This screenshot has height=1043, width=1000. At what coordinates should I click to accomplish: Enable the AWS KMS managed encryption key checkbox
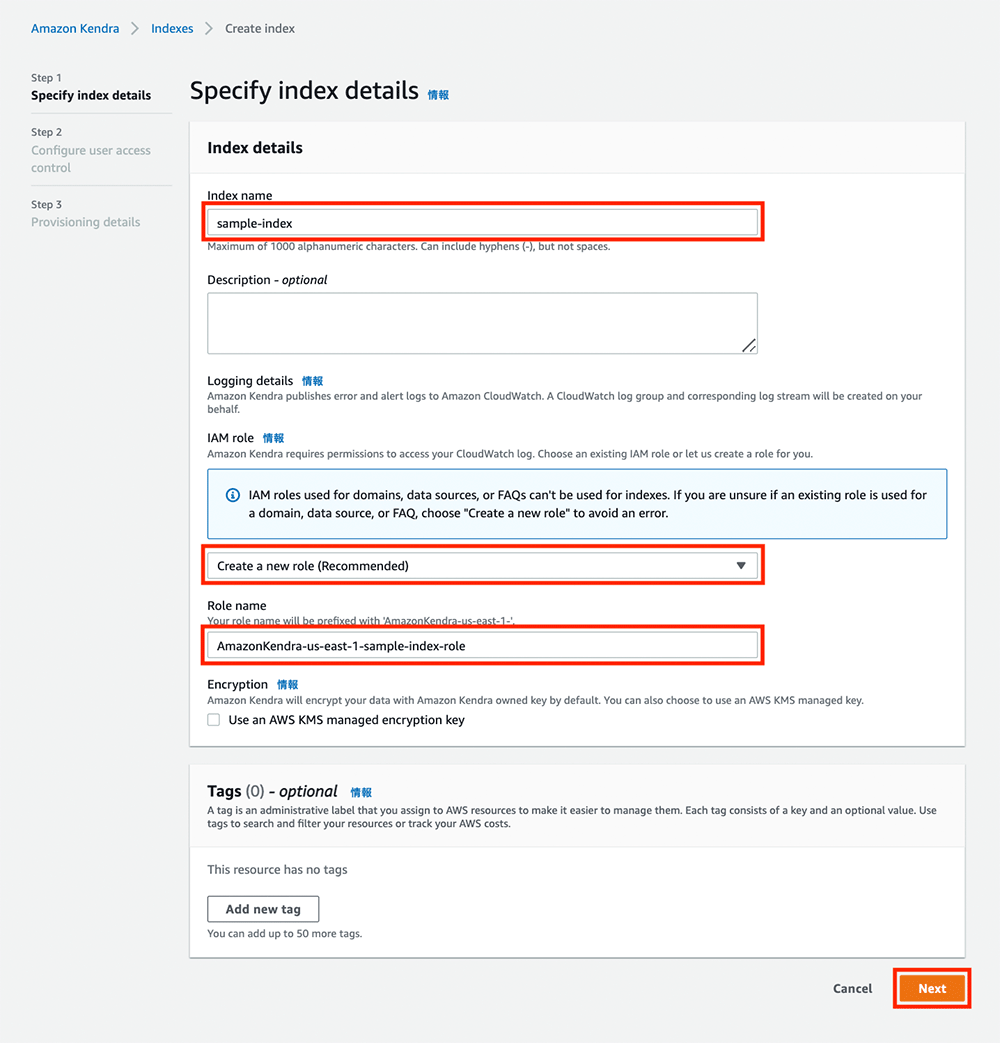coord(213,719)
